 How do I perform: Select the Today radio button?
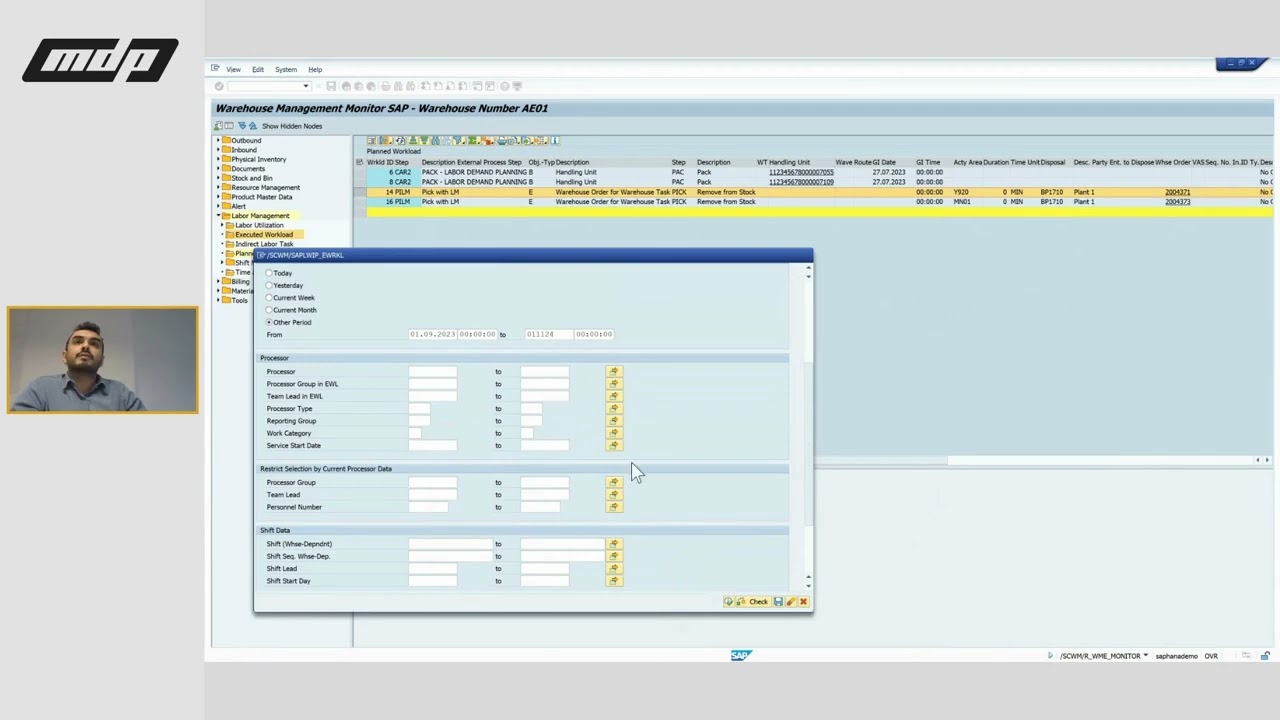[269, 273]
